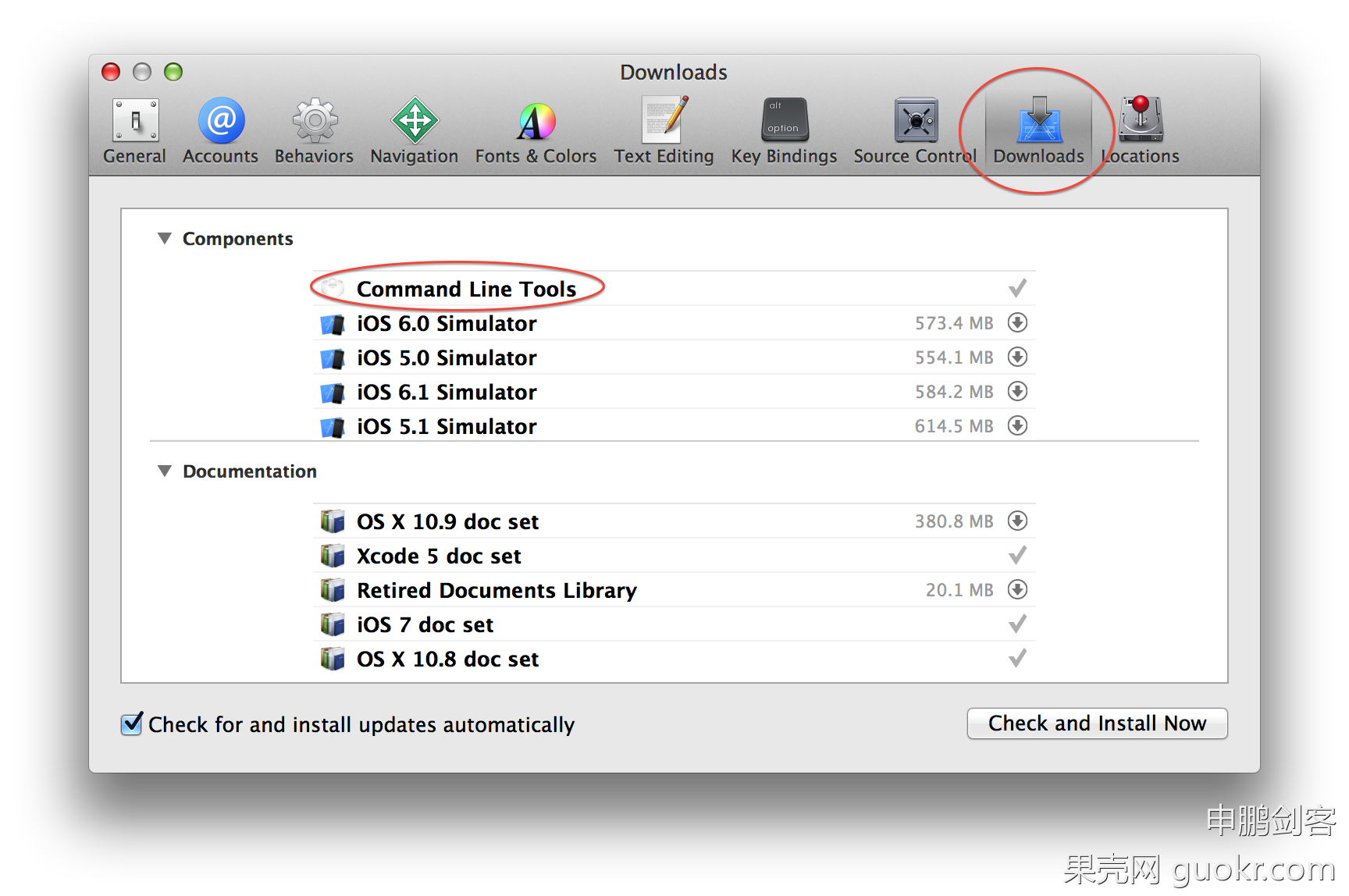This screenshot has width=1349, height=896.
Task: Select the iOS 6.0 Simulator label
Action: pos(447,324)
